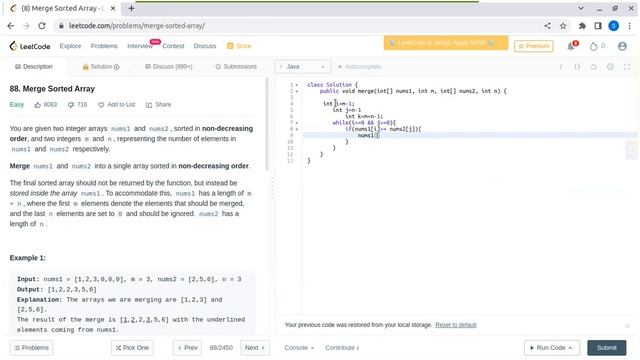640x360 pixels.
Task: Bookmark this page star icon
Action: click(563, 26)
